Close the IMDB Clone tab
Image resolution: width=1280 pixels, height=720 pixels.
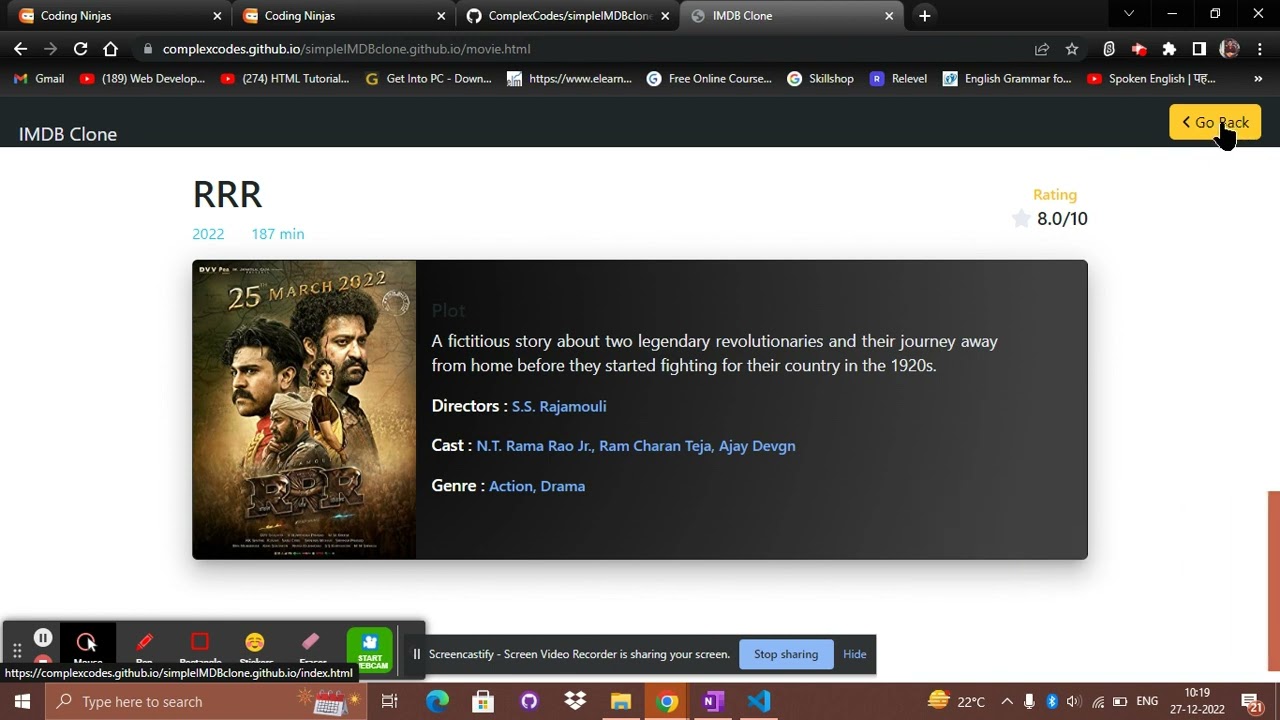[x=888, y=16]
